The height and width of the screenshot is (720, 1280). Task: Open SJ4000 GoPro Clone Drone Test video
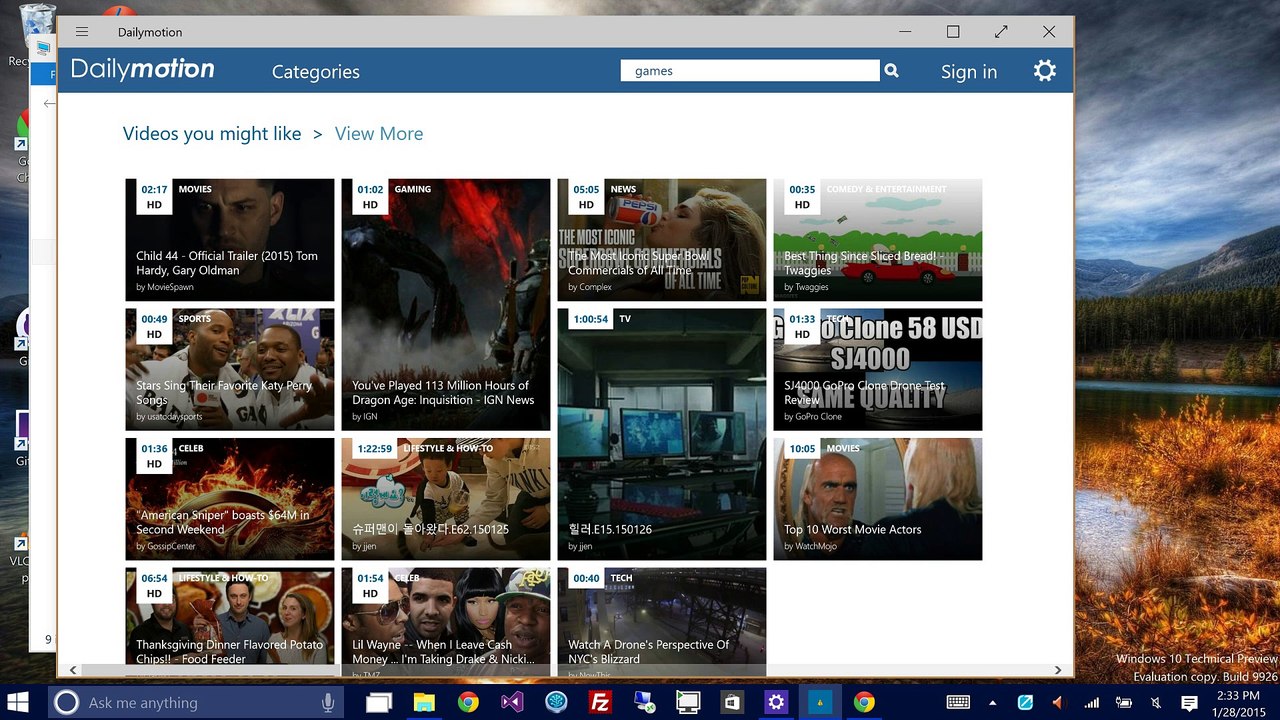[878, 370]
